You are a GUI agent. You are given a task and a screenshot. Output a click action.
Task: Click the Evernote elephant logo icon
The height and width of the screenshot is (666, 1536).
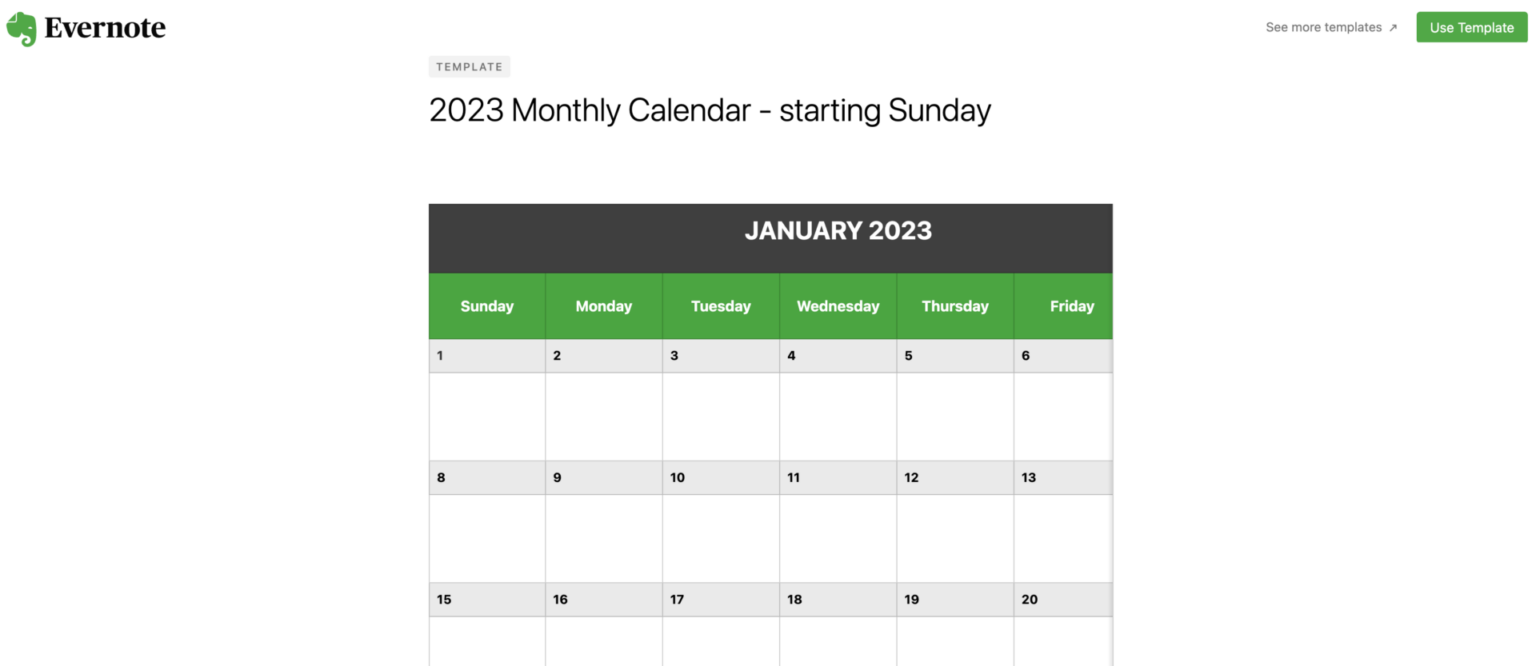(x=21, y=27)
